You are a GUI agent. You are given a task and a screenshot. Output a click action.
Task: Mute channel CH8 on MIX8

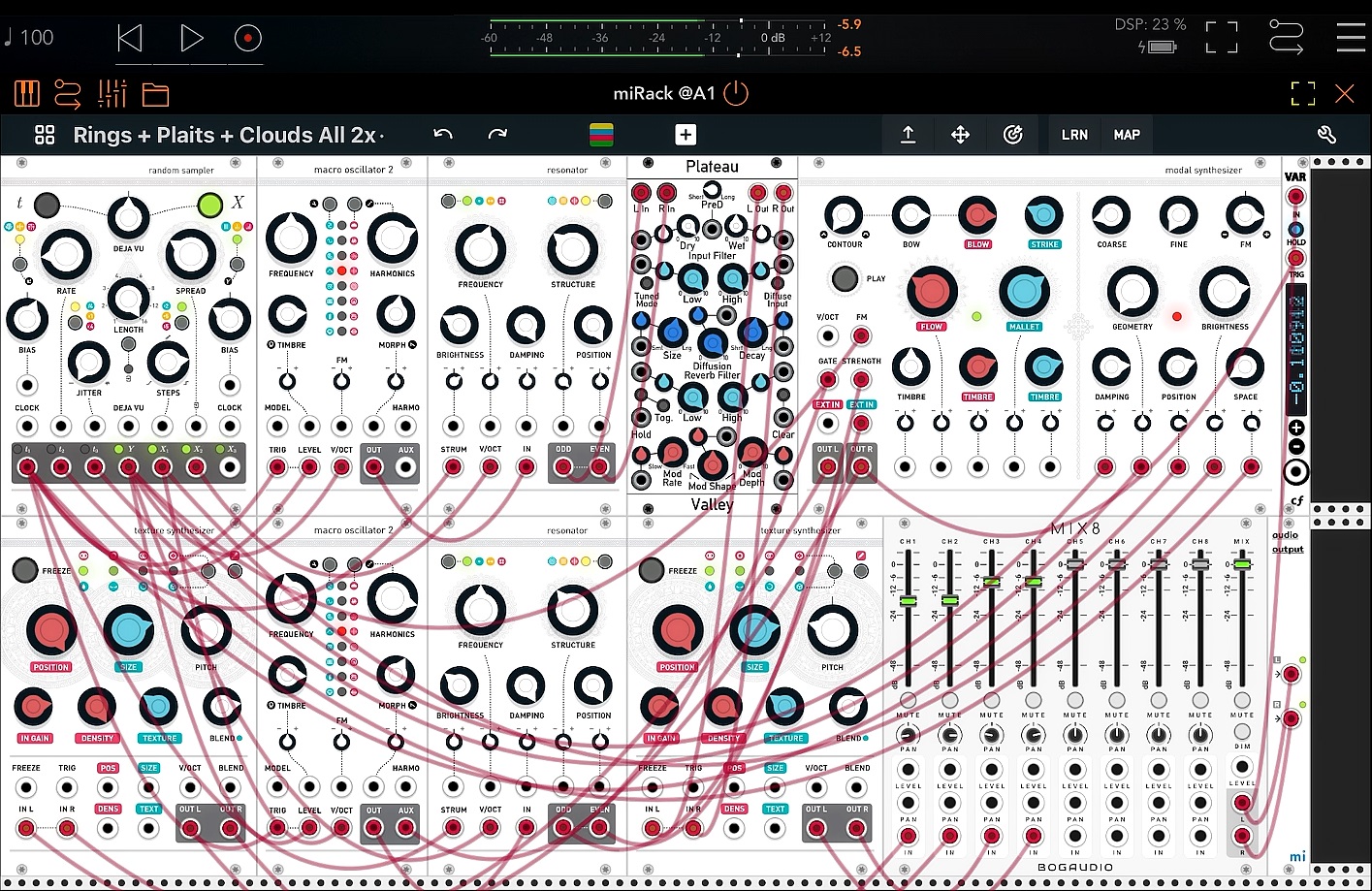pos(1200,700)
